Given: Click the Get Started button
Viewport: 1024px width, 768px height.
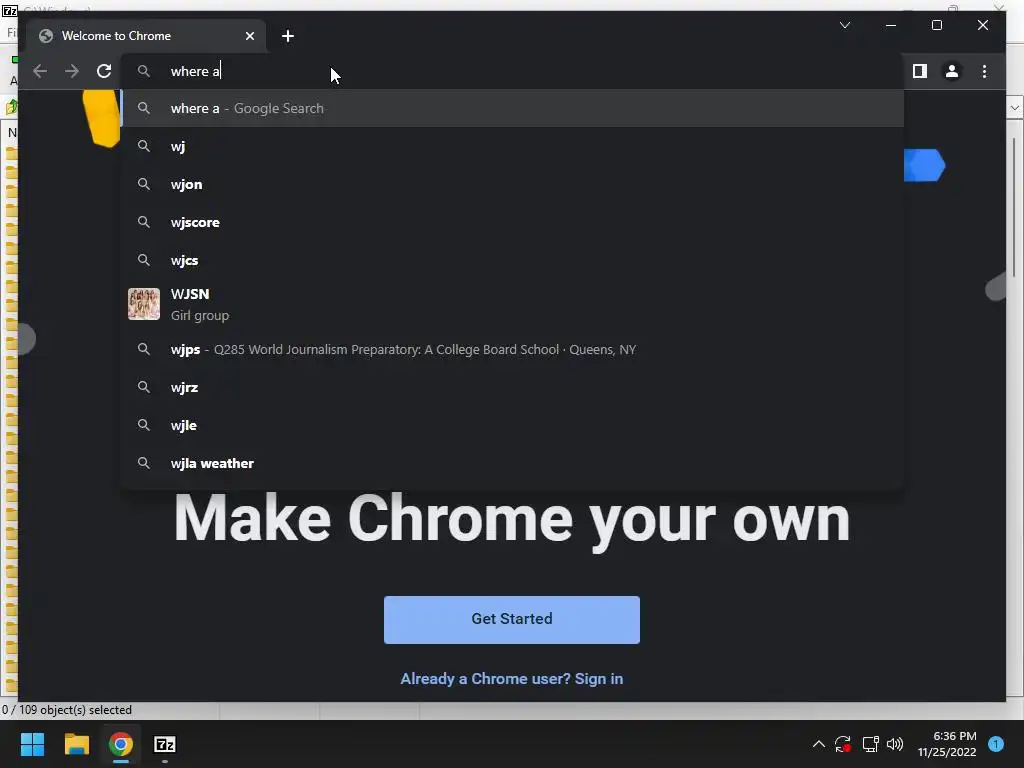Looking at the screenshot, I should coord(512,620).
